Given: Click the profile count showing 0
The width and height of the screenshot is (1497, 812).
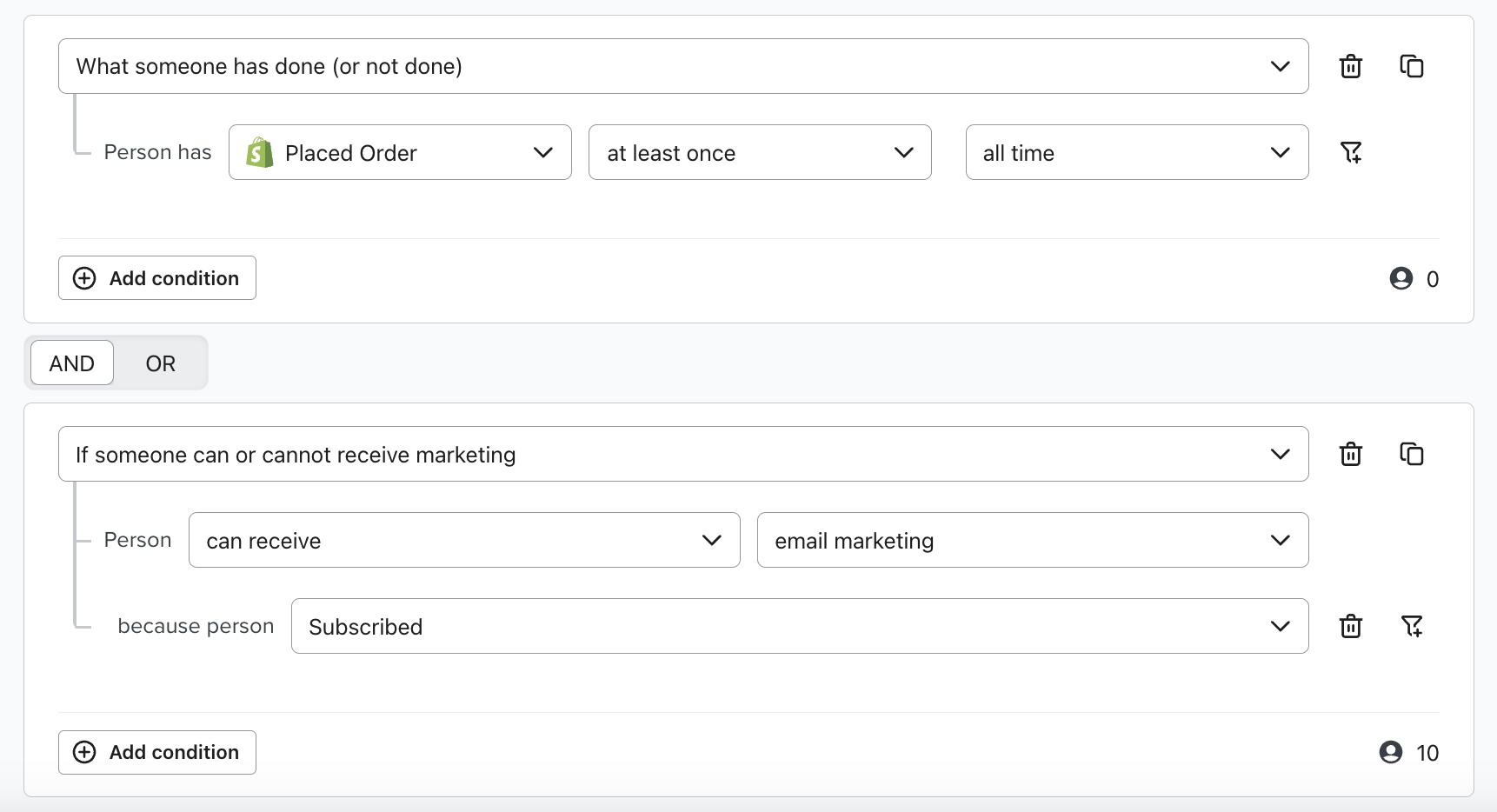Looking at the screenshot, I should pos(1414,278).
